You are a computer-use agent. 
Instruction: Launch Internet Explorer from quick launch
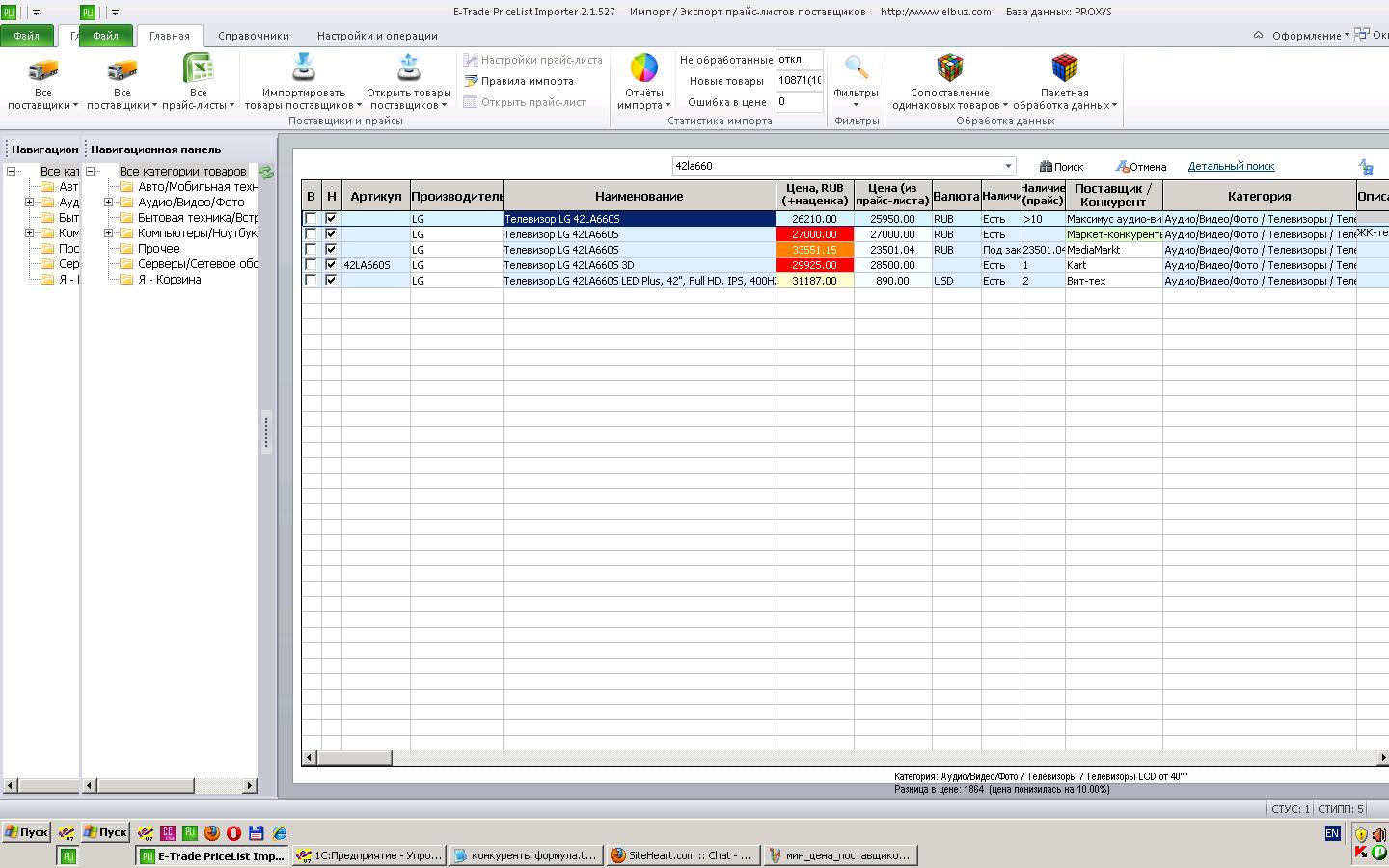pos(280,833)
